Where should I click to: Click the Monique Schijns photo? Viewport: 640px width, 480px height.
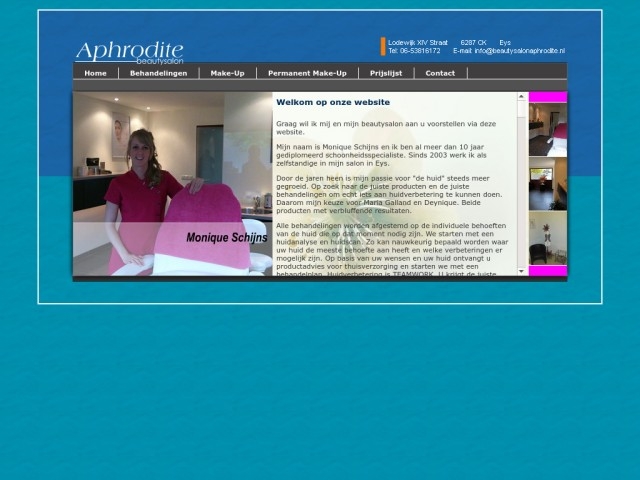pyautogui.click(x=172, y=185)
